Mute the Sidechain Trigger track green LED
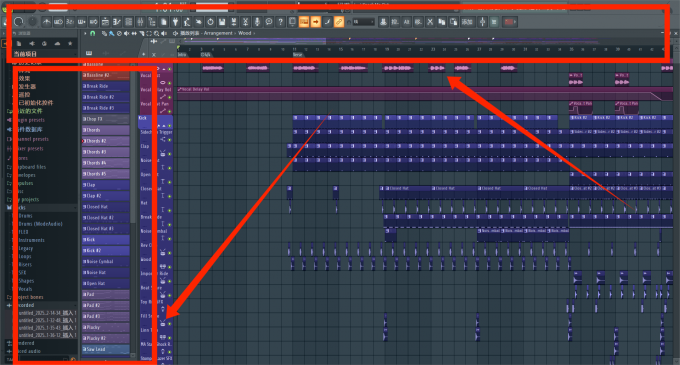Viewport: 680px width, 365px height. 170,140
